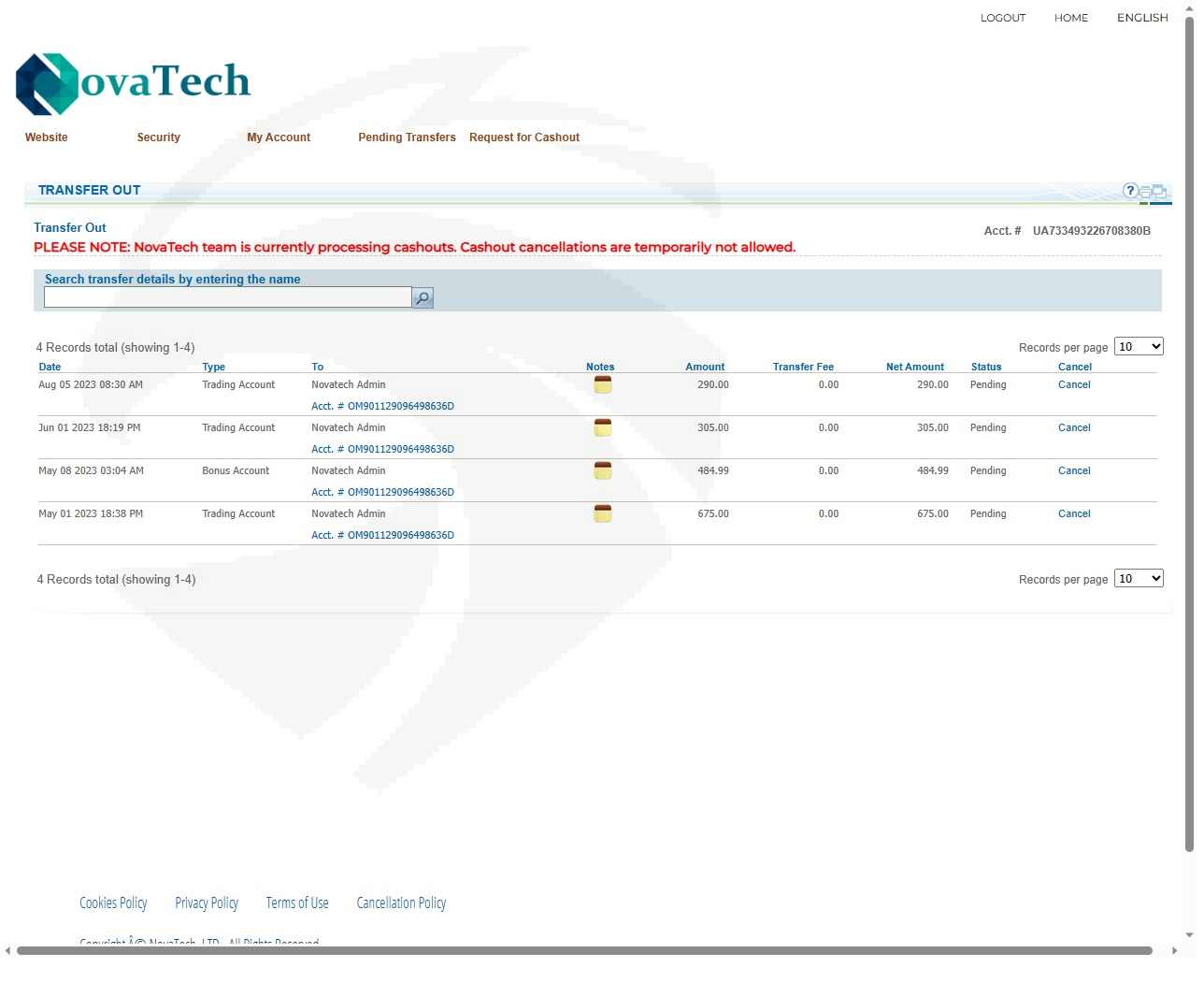
Task: Go to Pending Transfers
Action: pyautogui.click(x=407, y=137)
